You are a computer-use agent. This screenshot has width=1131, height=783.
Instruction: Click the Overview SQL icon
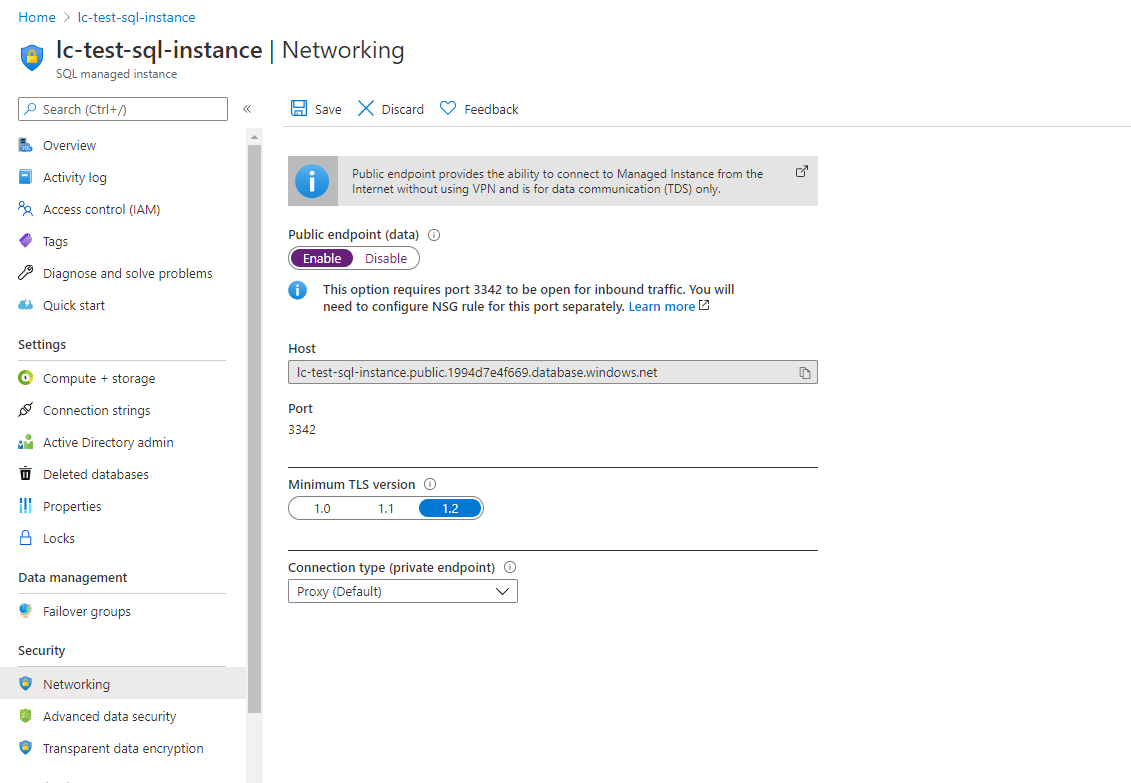point(25,145)
